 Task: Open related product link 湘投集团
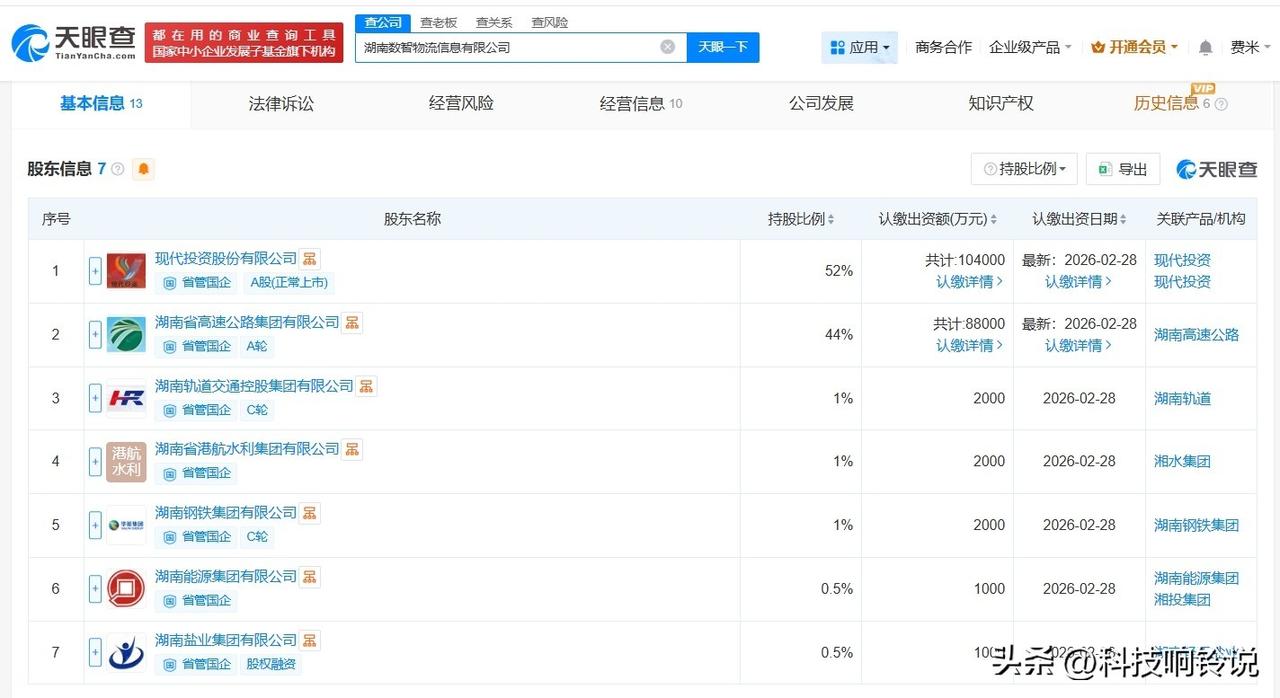[1182, 600]
